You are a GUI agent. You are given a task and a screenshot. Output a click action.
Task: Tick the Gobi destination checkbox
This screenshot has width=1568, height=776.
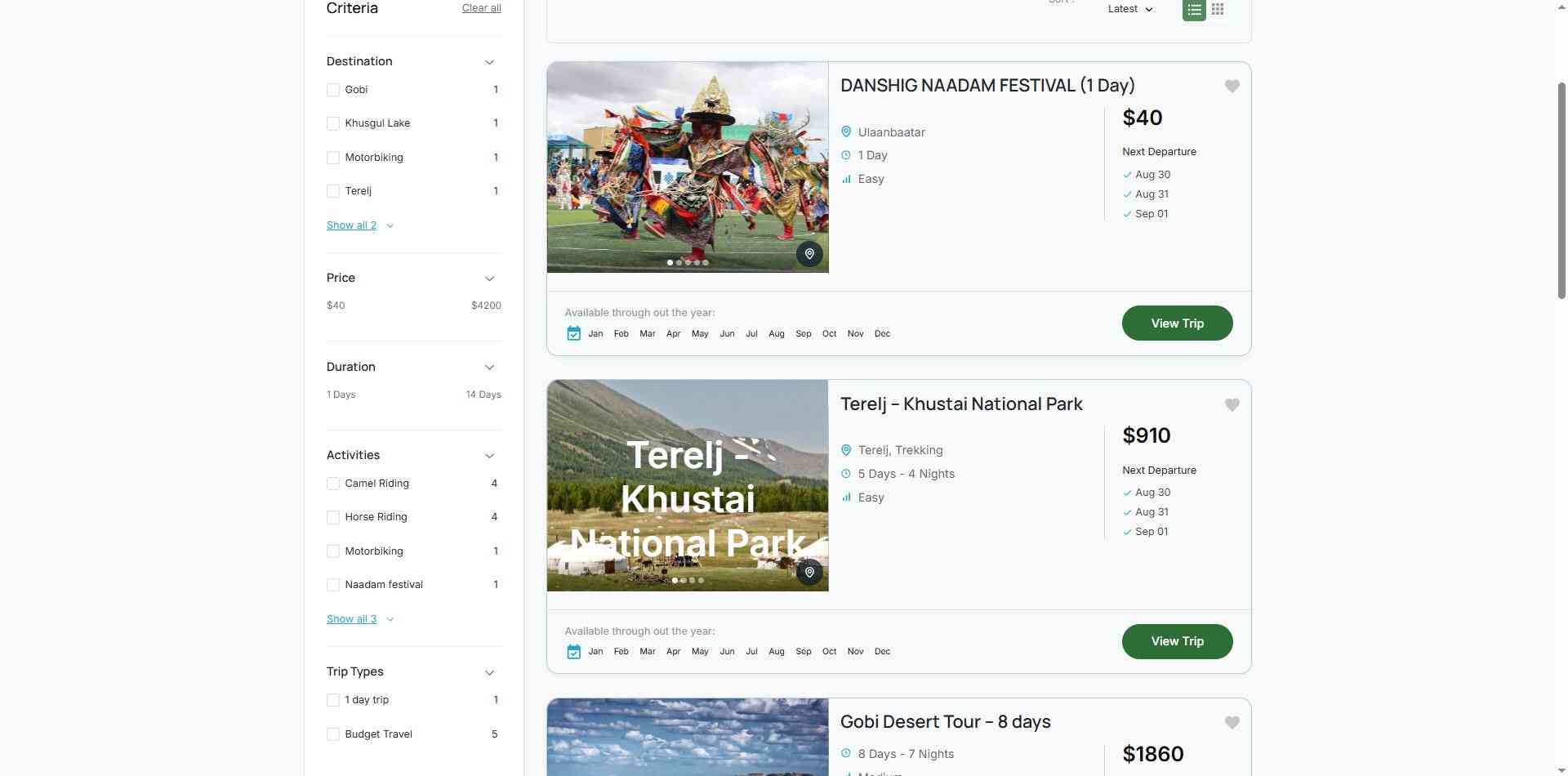click(333, 90)
